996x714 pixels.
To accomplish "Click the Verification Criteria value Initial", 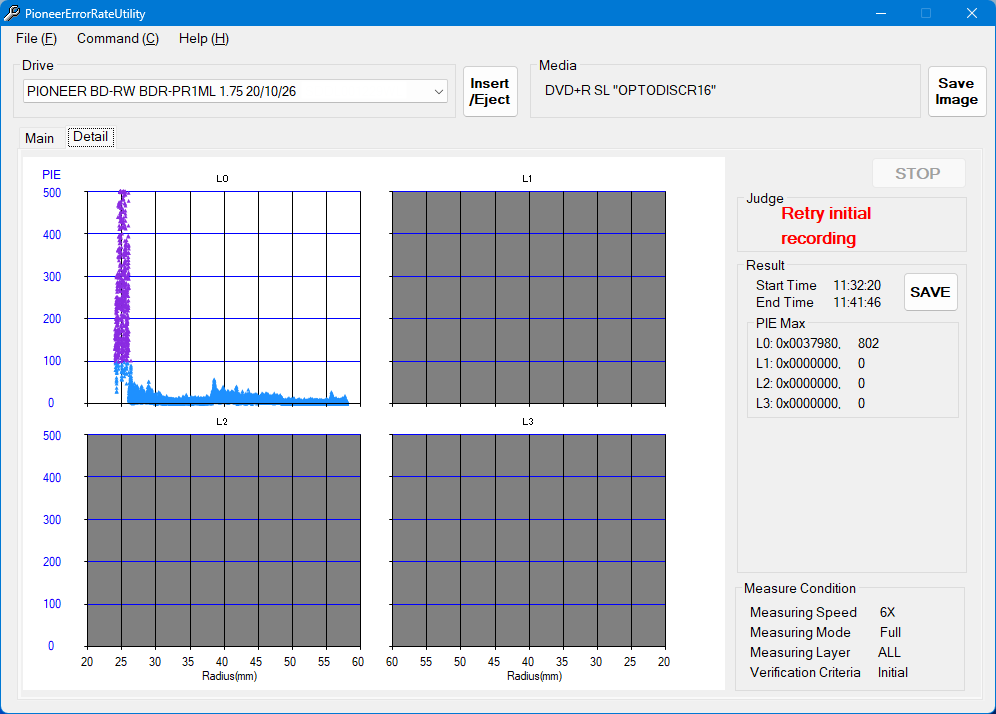I will tap(892, 672).
